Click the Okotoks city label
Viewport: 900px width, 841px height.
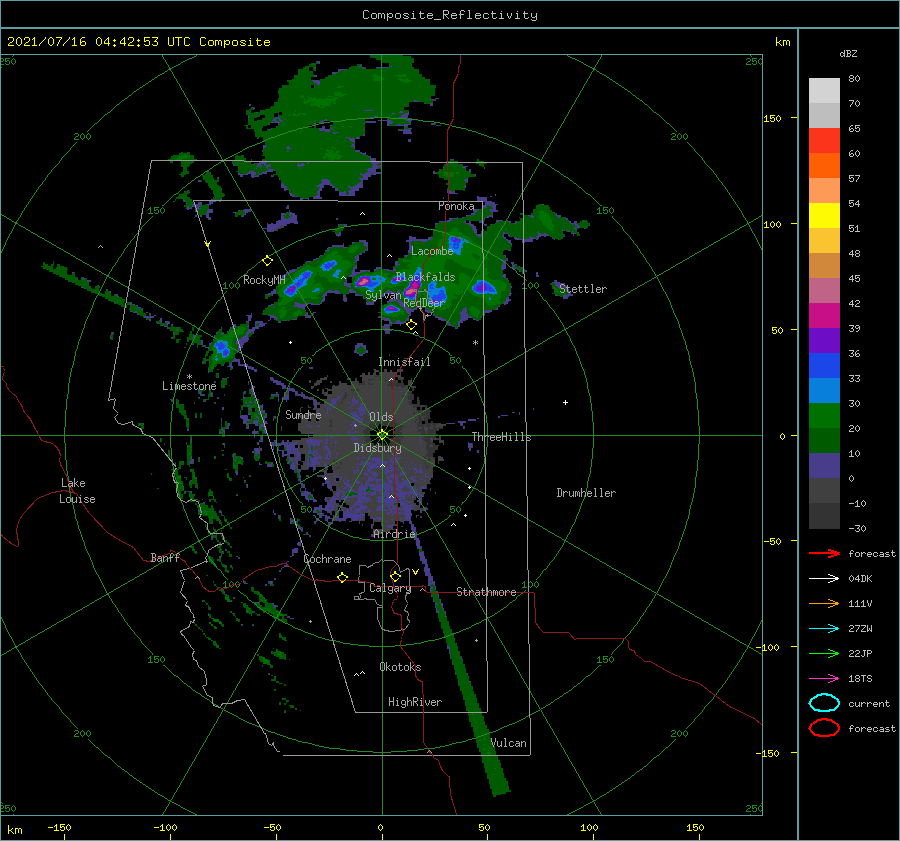click(x=400, y=667)
